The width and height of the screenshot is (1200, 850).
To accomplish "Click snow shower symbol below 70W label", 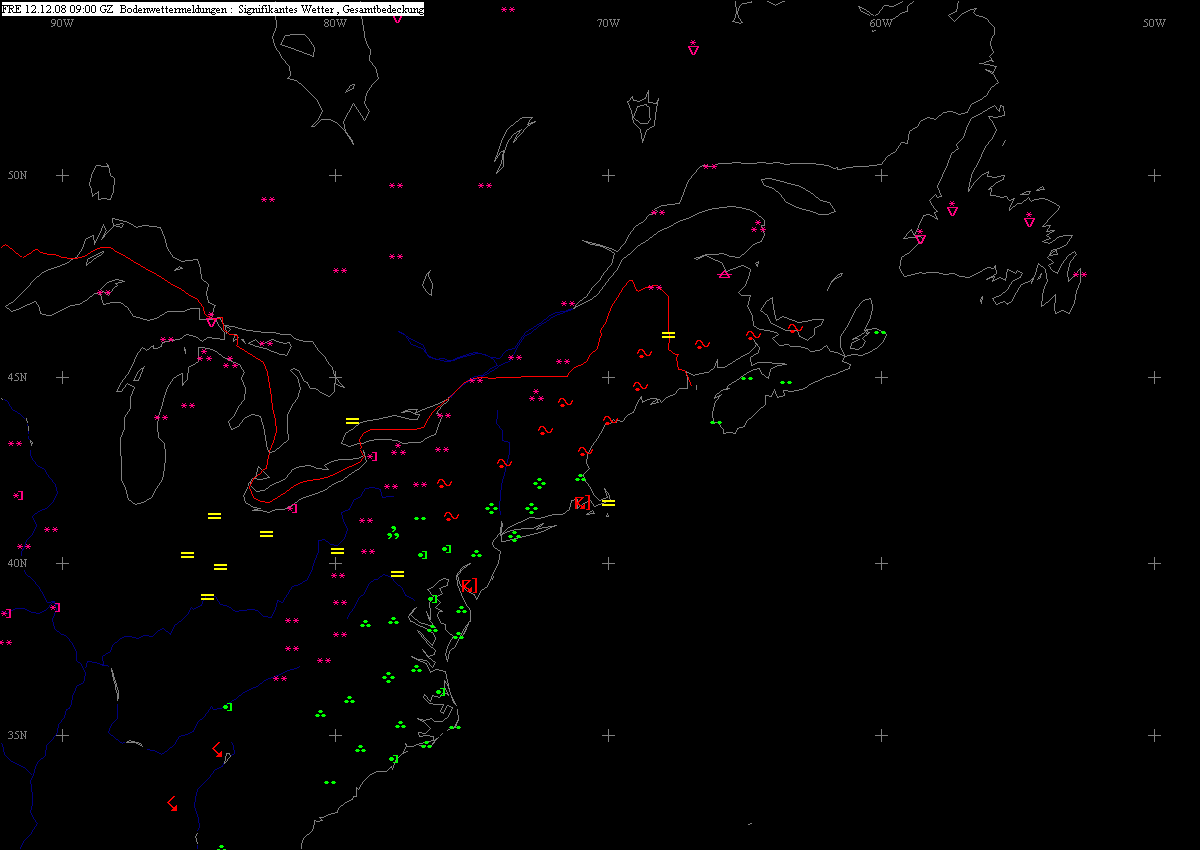I will click(x=693, y=47).
